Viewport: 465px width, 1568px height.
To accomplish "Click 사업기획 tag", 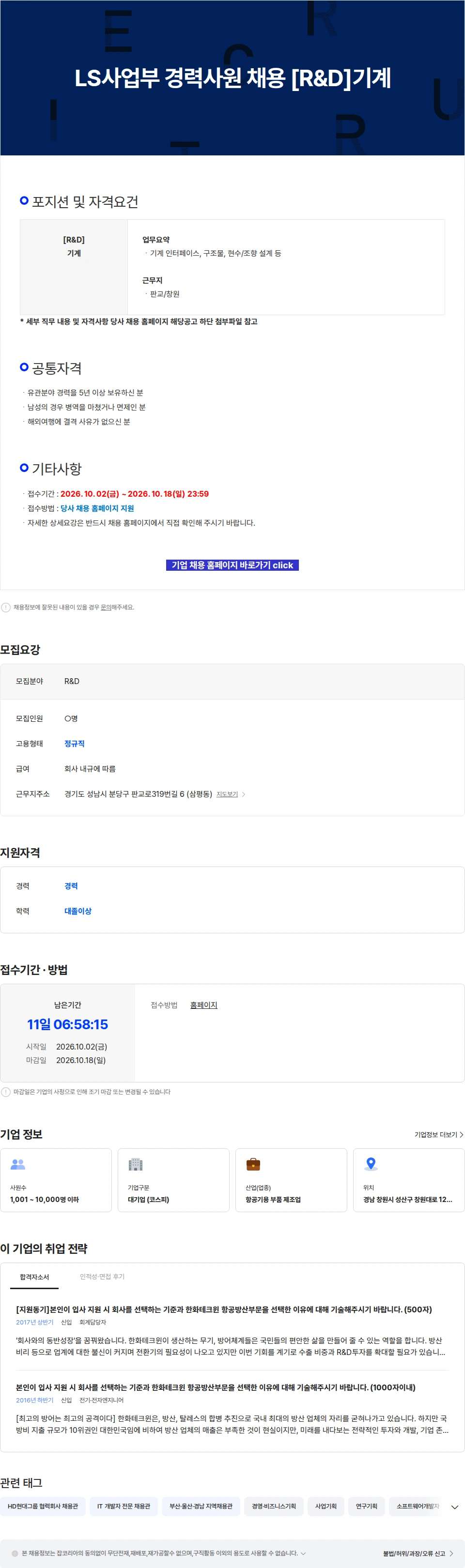I will click(326, 1506).
